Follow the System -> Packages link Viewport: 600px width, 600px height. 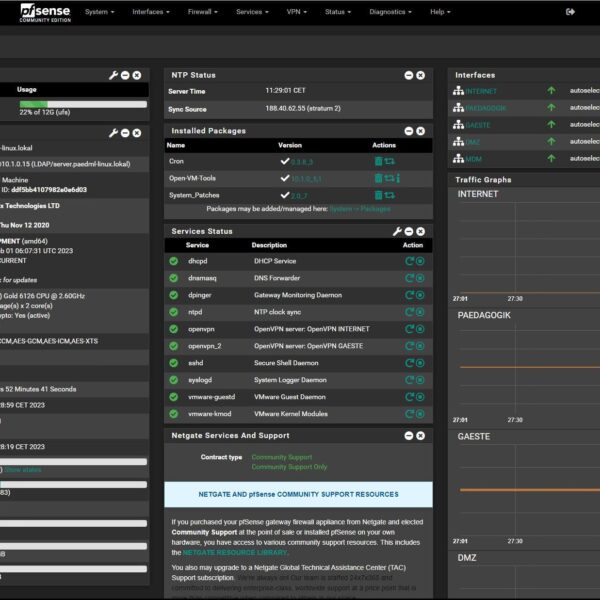(x=360, y=209)
